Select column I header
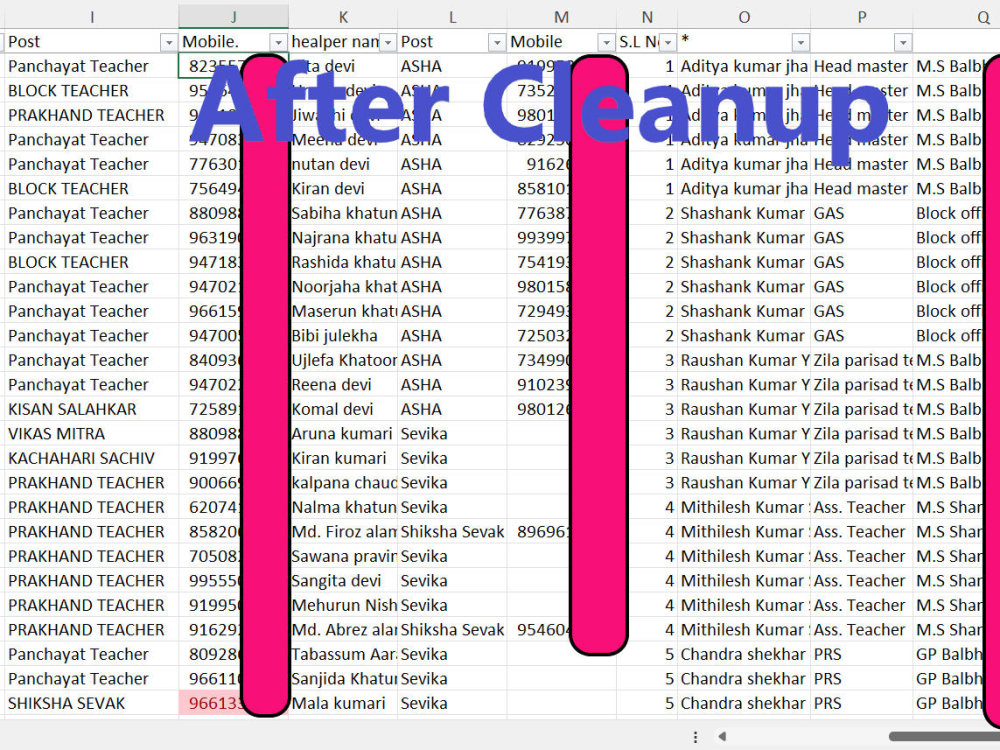 coord(92,17)
